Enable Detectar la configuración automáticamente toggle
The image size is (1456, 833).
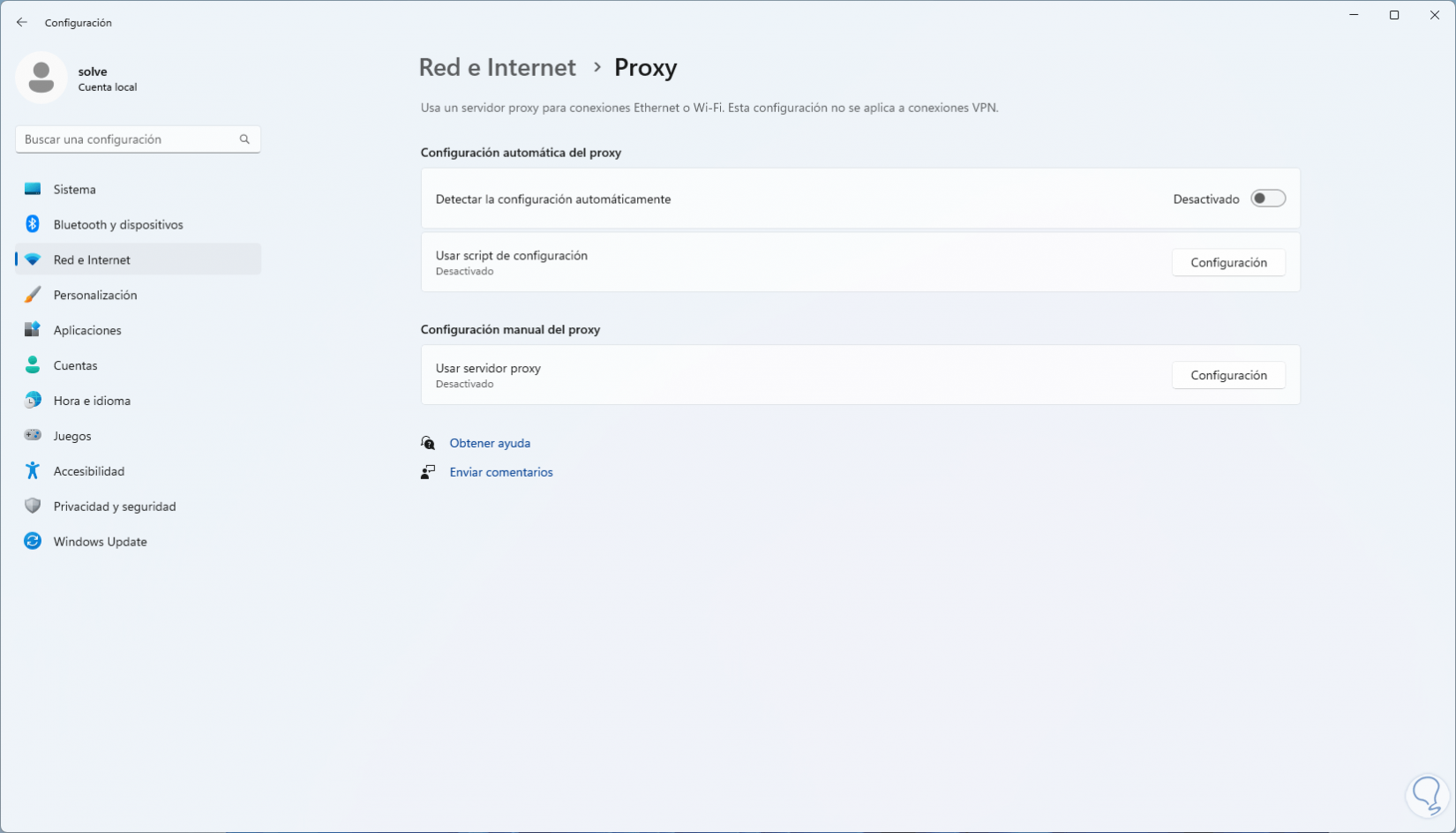[x=1267, y=199]
